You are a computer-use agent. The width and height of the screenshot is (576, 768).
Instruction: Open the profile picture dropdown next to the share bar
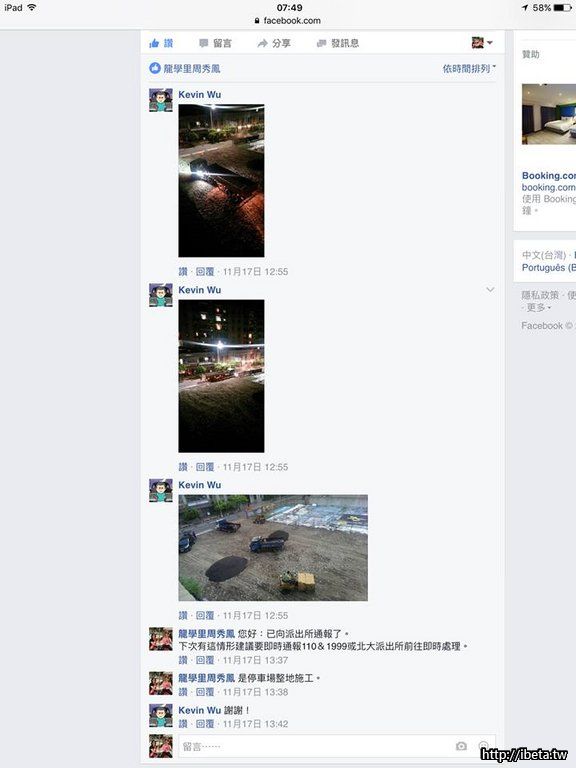click(x=482, y=43)
